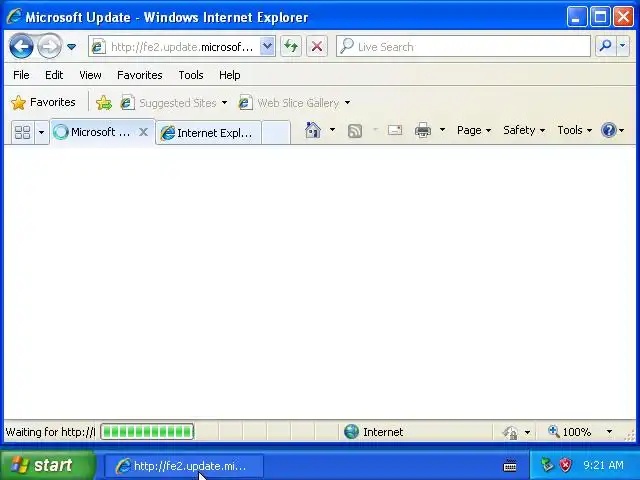Open the search provider options dropdown
Viewport: 640px width, 480px height.
pos(622,46)
